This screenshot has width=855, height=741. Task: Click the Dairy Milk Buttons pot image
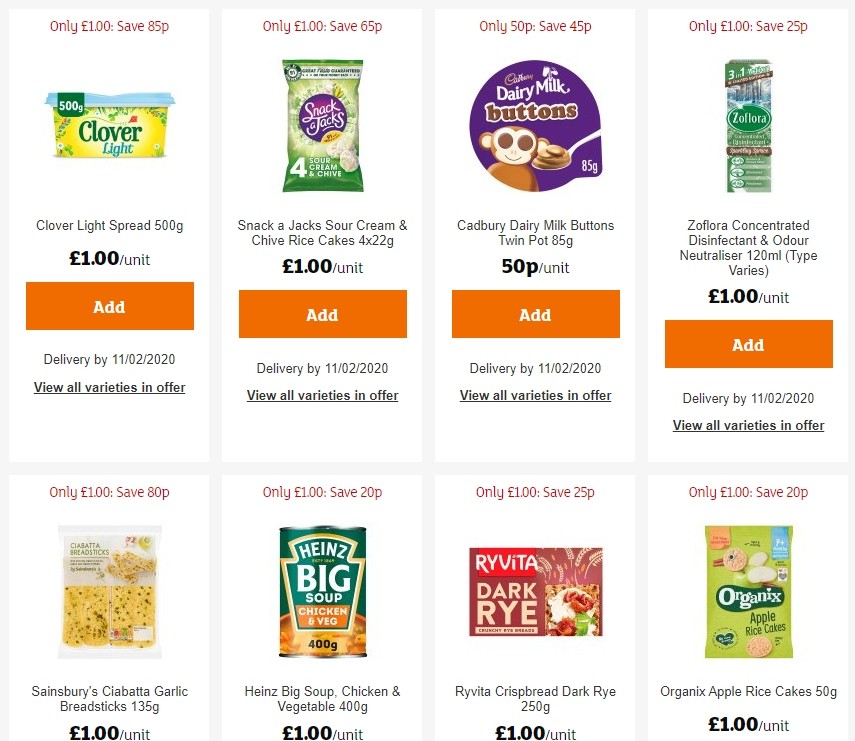(535, 125)
